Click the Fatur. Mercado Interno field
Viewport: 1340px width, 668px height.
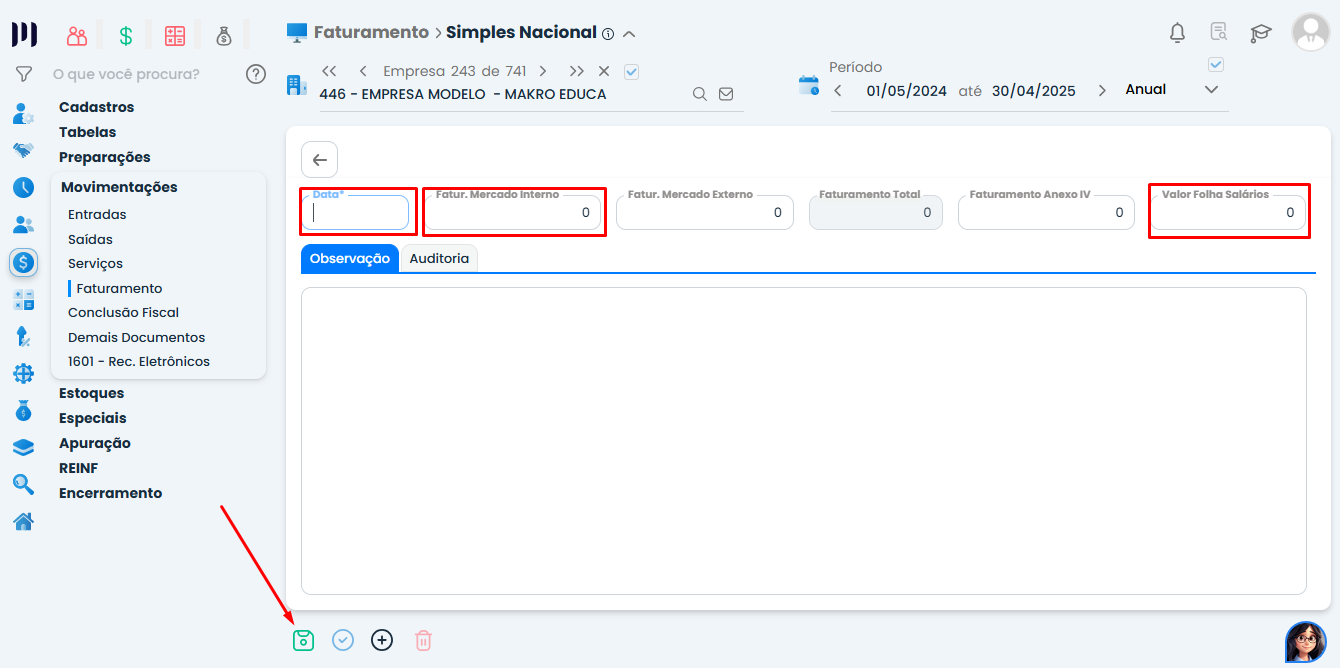pos(512,212)
